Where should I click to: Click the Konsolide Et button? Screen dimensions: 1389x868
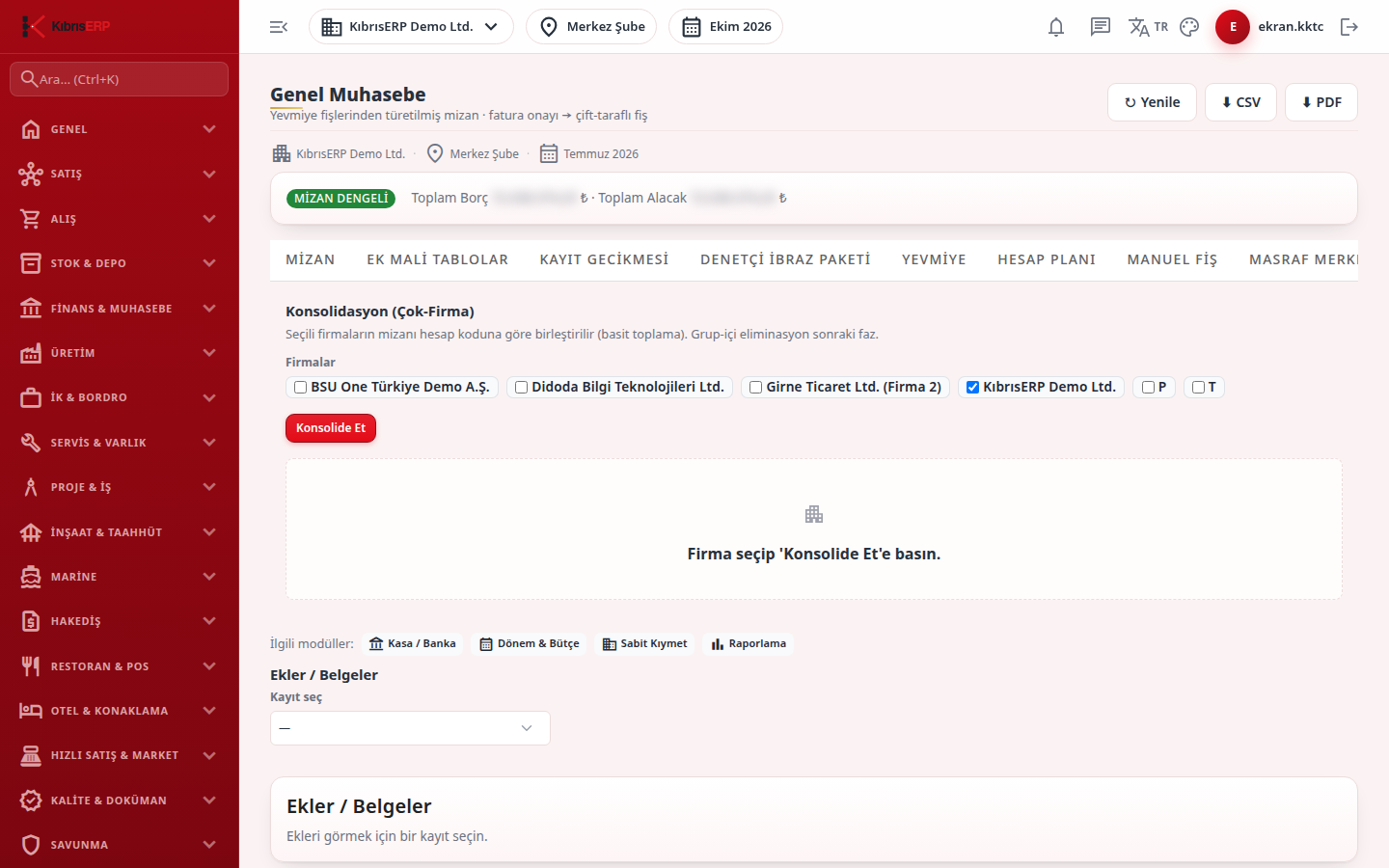point(331,428)
